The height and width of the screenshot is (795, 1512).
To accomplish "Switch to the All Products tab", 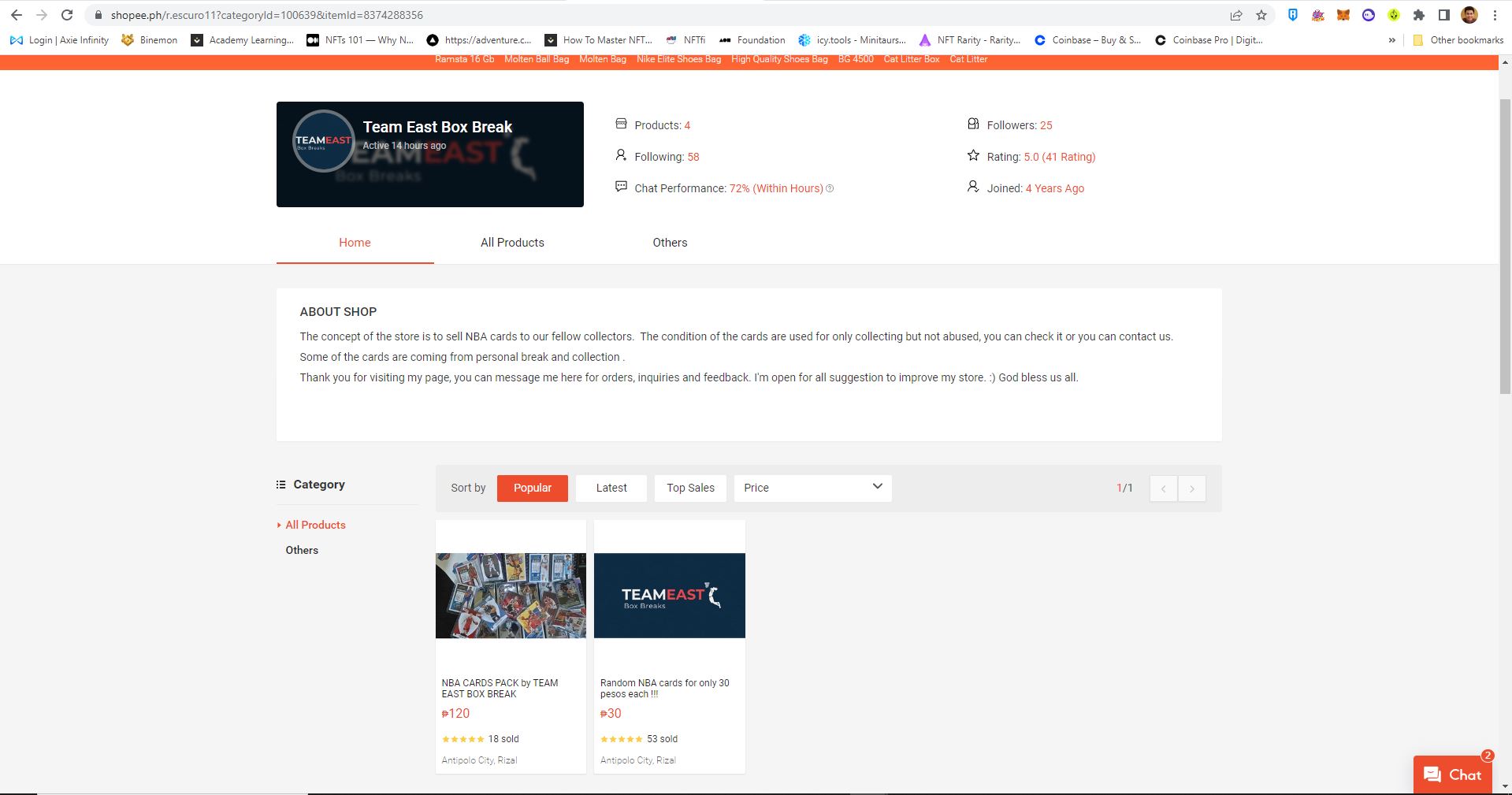I will [x=512, y=243].
